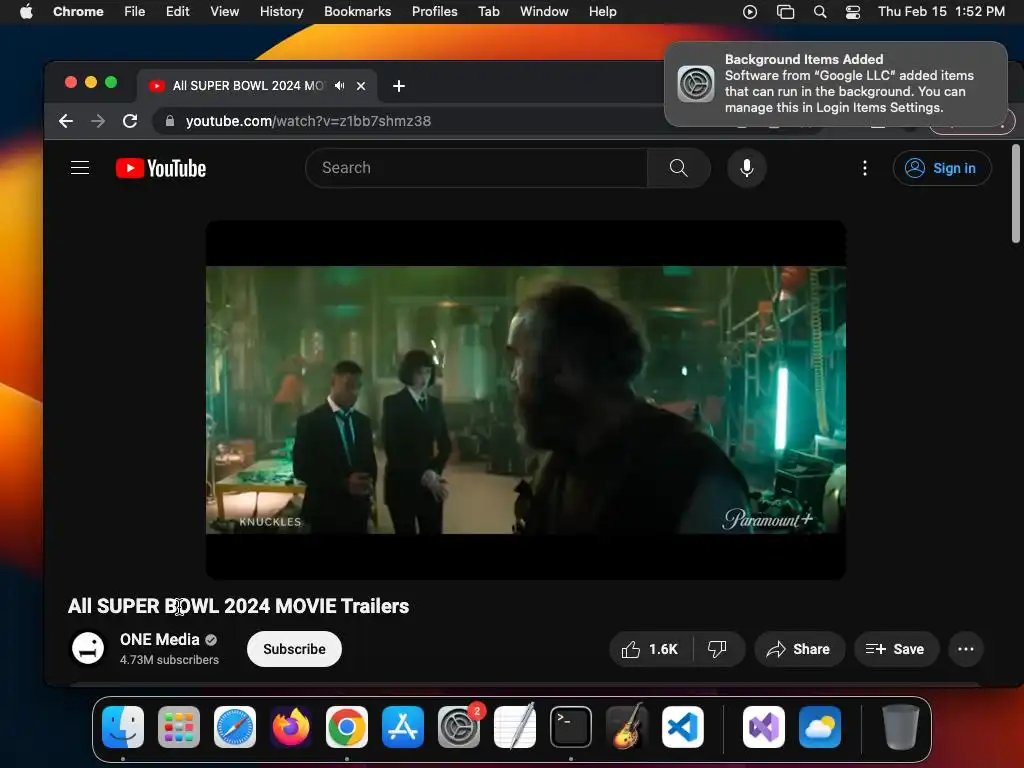Select the All SUPER BOWL 2024 tab
1024x768 pixels.
257,86
